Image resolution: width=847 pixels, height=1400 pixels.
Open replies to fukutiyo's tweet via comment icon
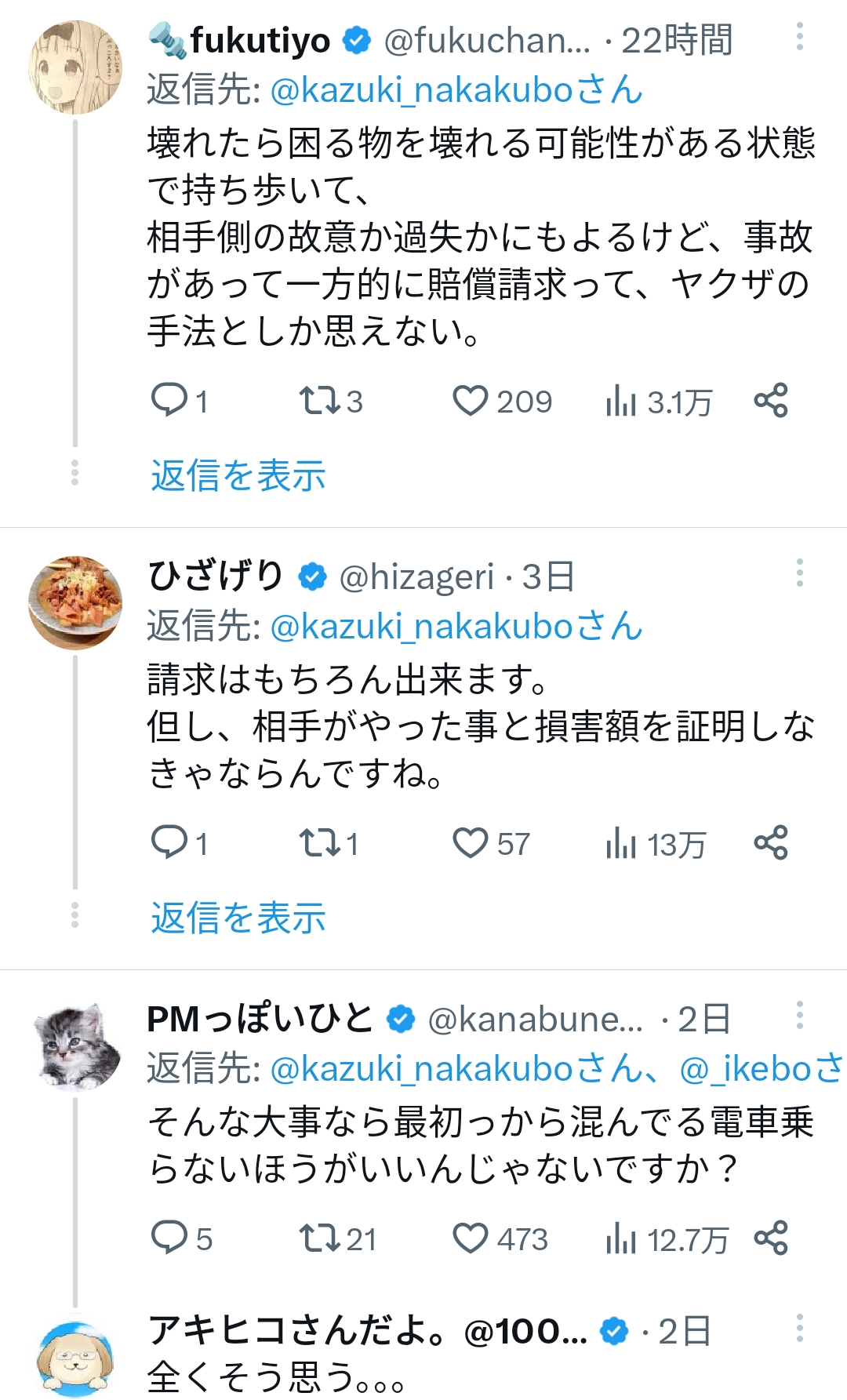[169, 402]
